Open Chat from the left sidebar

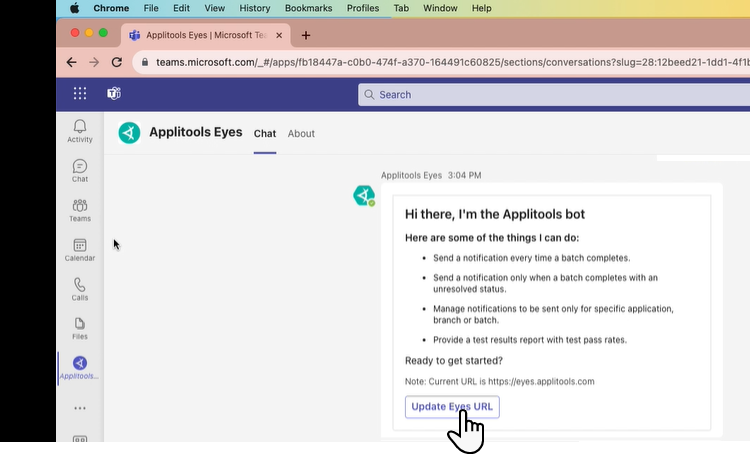(80, 170)
